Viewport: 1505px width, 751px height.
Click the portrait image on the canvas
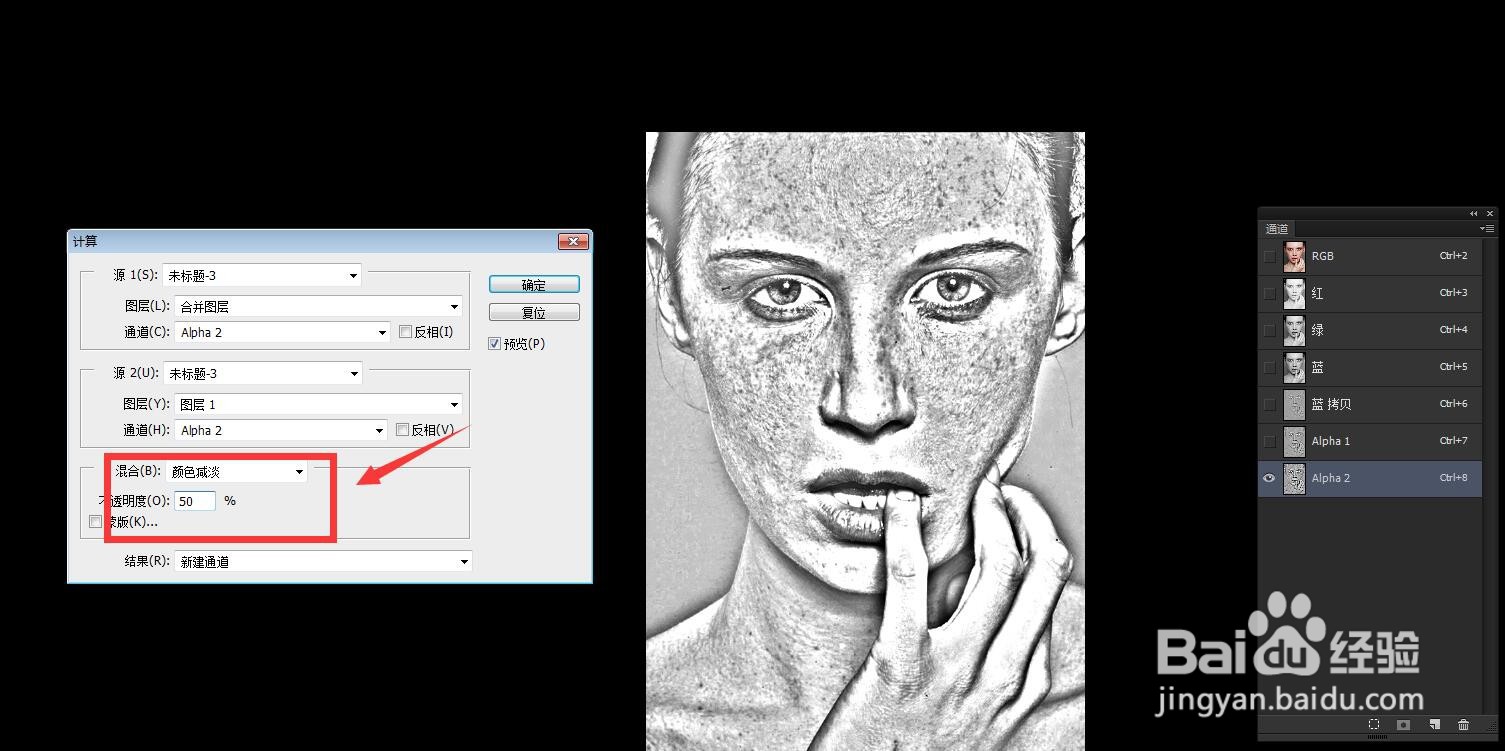tap(865, 441)
